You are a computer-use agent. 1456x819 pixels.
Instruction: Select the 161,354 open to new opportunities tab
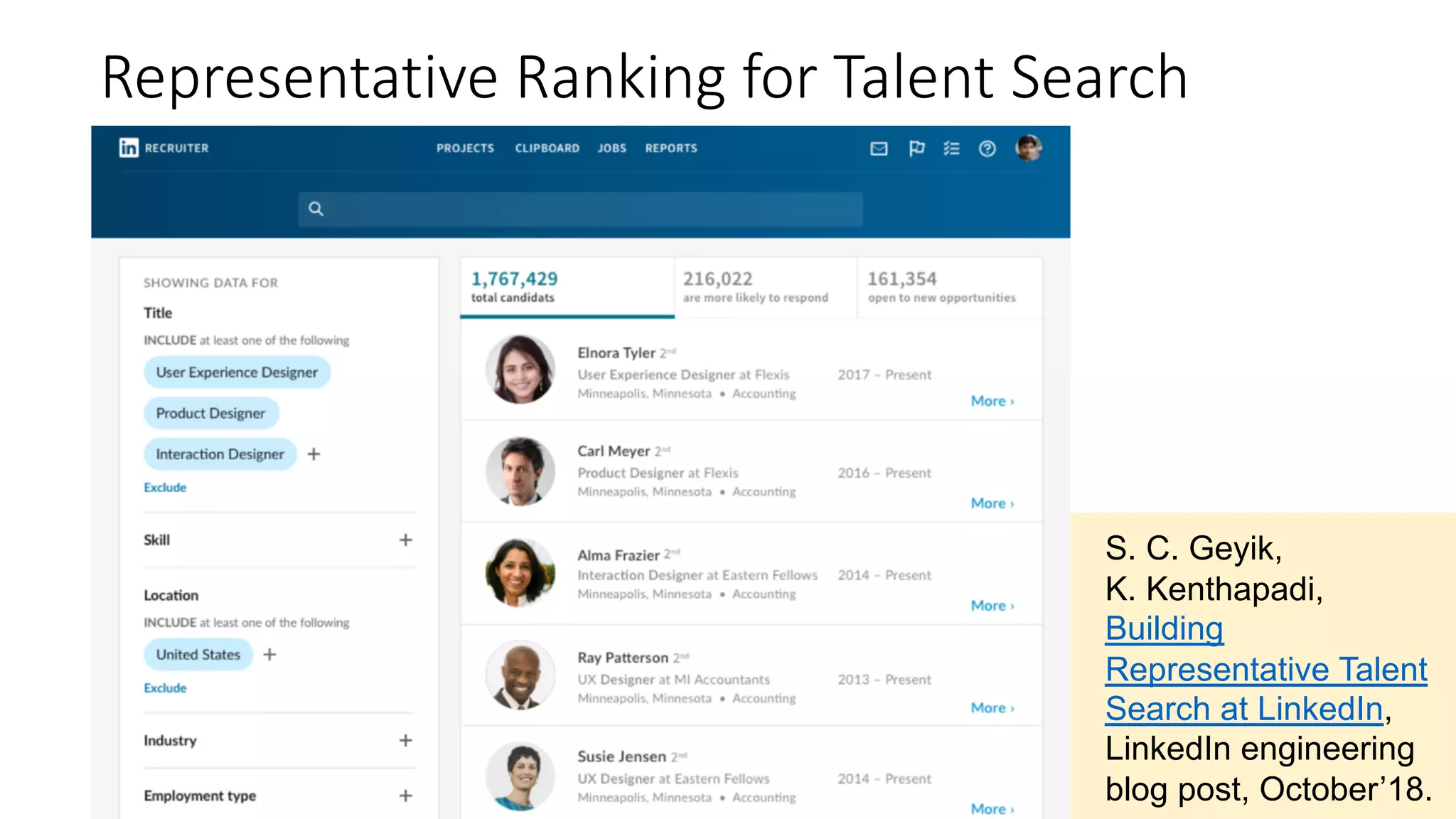pos(950,287)
